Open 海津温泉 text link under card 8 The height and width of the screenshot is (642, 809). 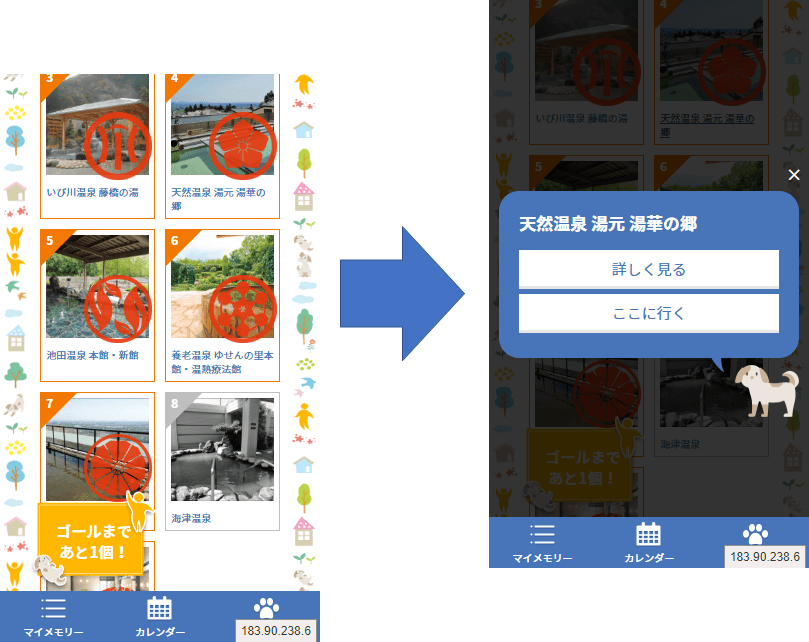tap(191, 518)
